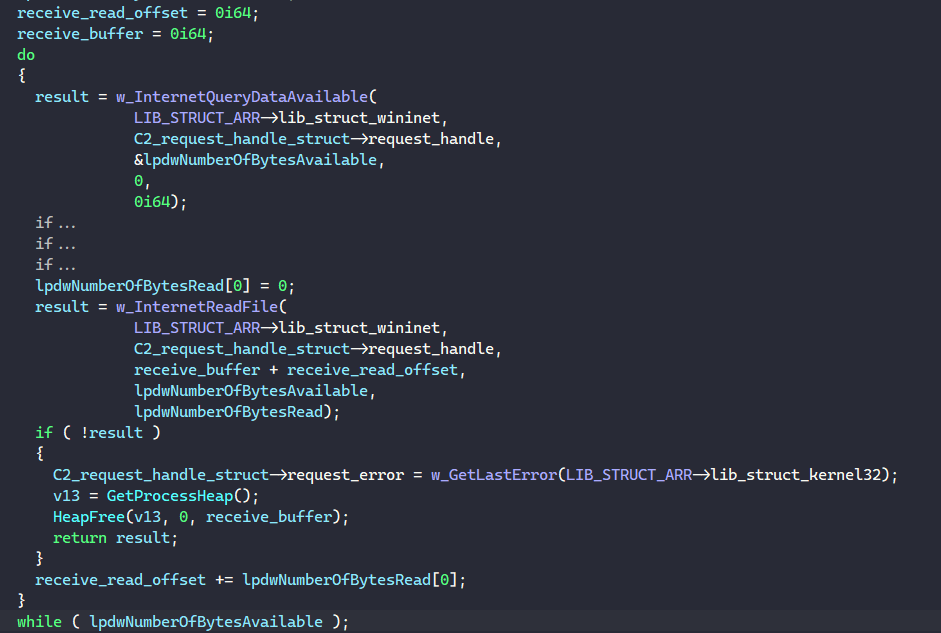Click LIB_STRUCT_ARR inside the w_GetLastError call
This screenshot has height=633, width=941.
(629, 475)
